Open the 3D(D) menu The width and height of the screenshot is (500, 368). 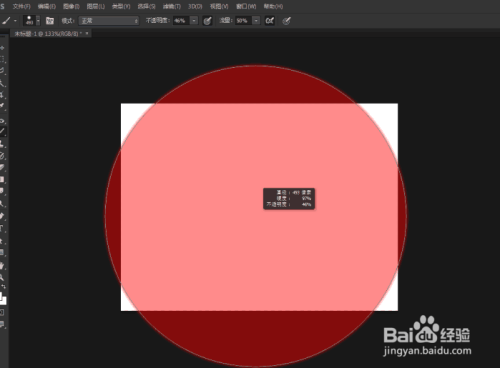click(195, 6)
